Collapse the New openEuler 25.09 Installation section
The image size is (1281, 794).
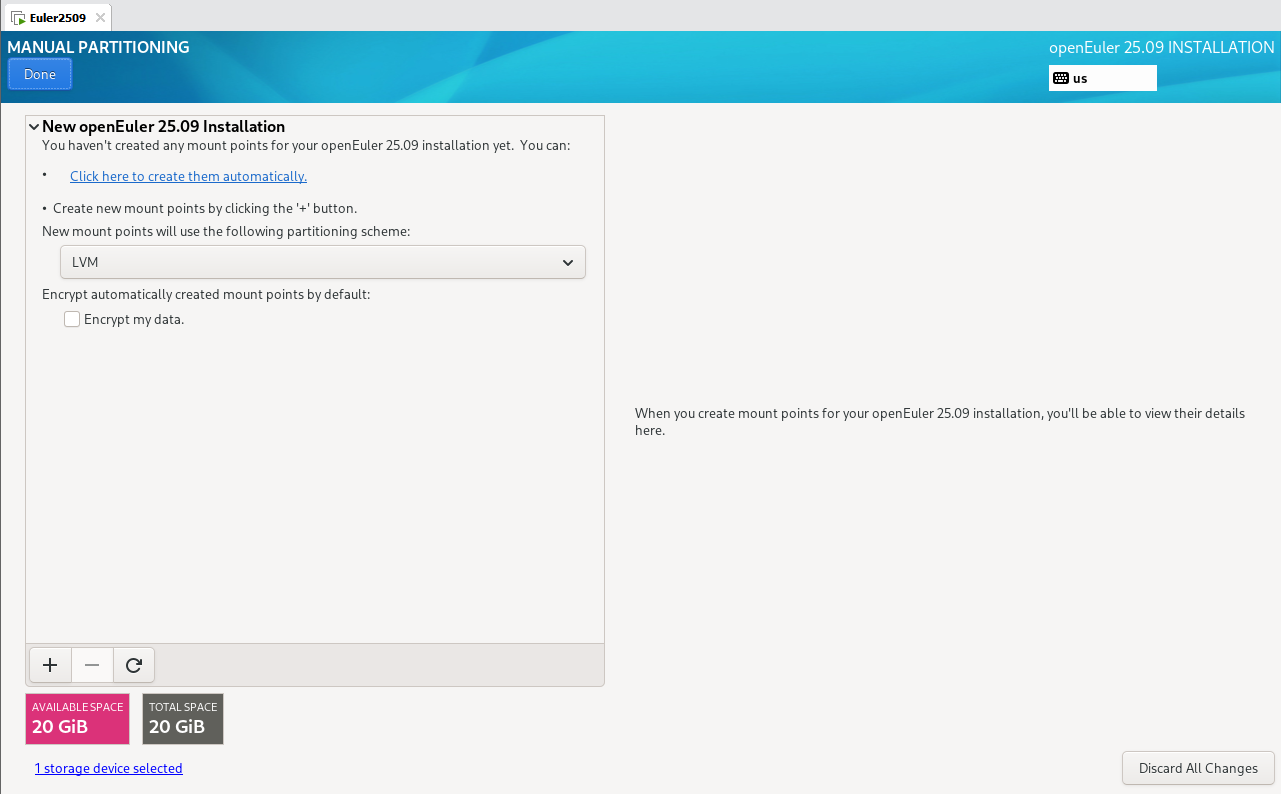34,127
